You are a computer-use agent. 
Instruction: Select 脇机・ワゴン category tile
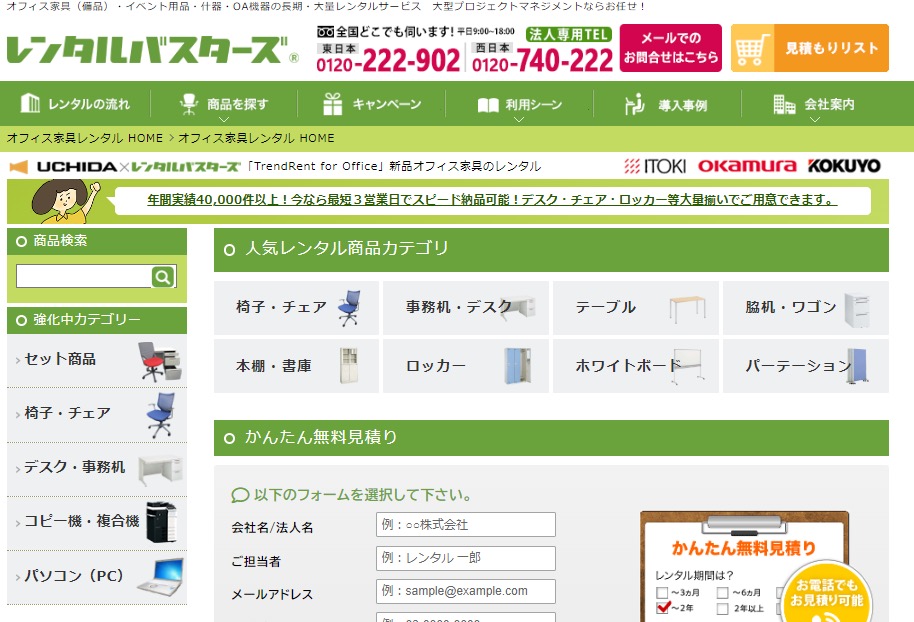point(806,308)
